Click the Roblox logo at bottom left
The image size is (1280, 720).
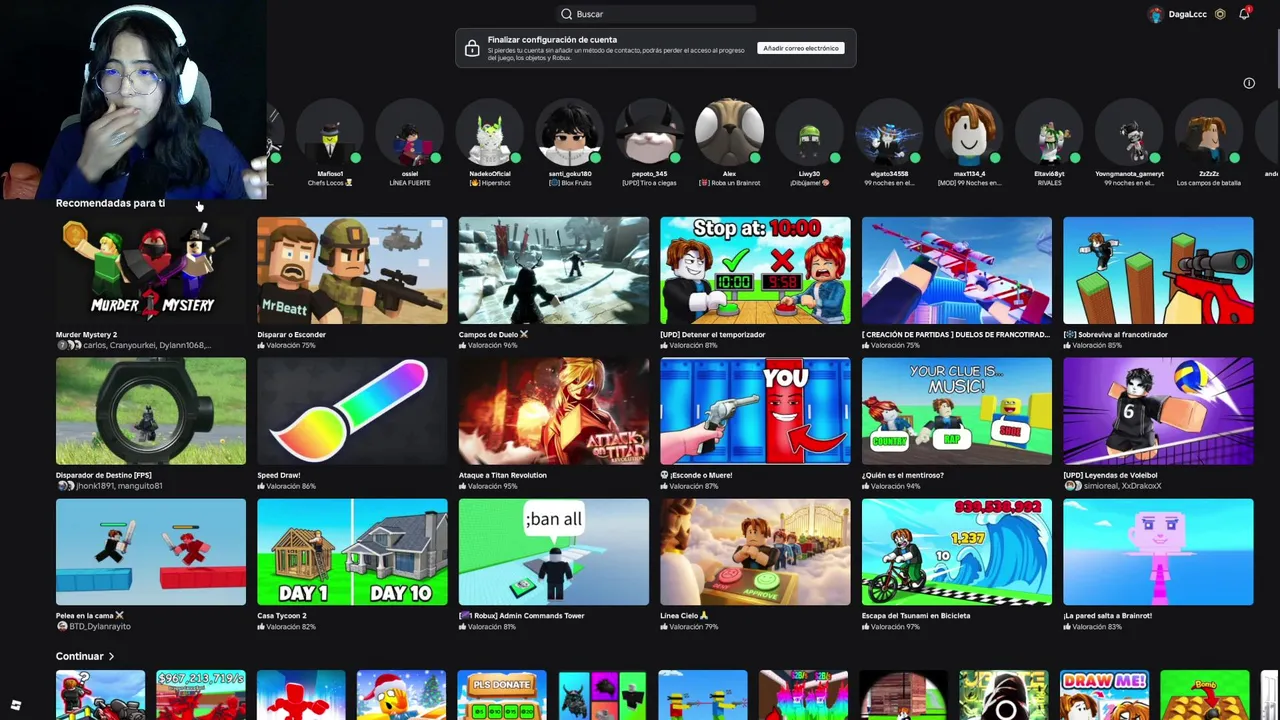coord(16,705)
